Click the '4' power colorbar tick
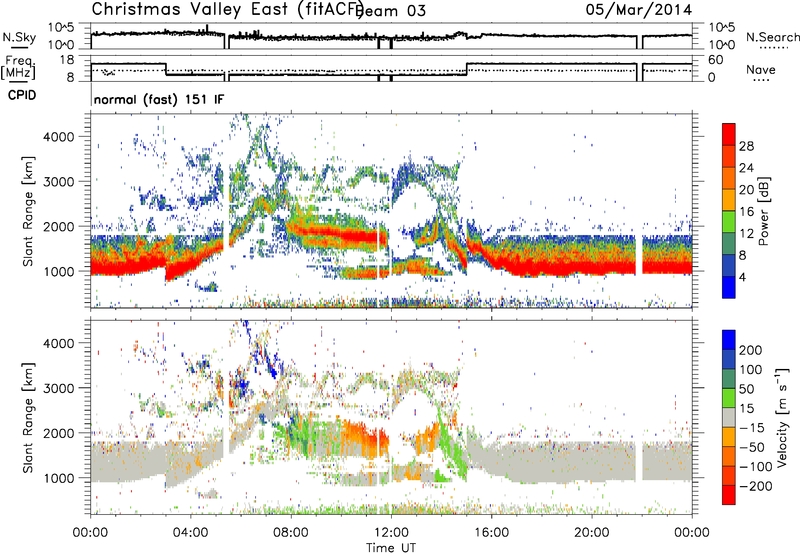This screenshot has width=800, height=554. 742,277
